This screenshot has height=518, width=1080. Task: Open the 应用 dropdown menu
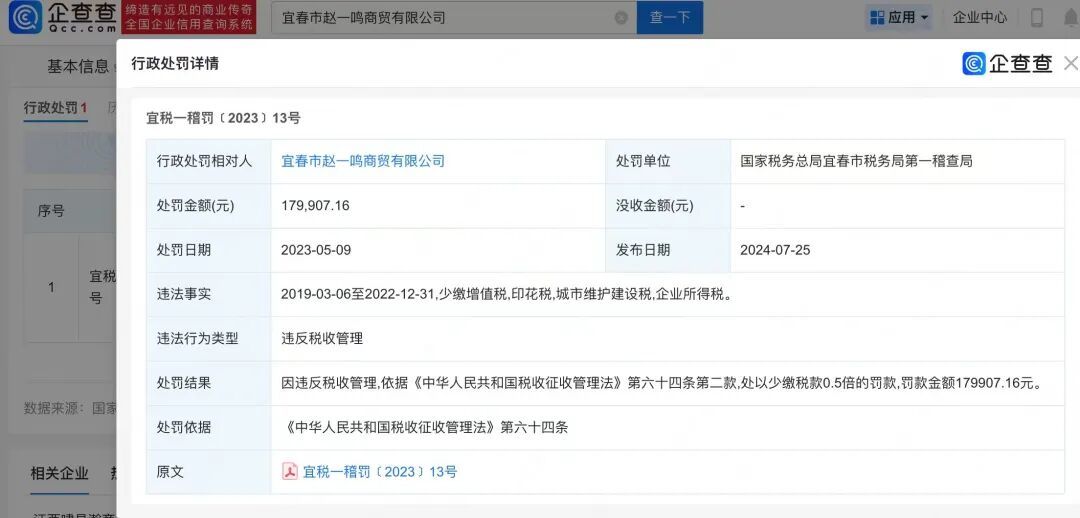(899, 17)
